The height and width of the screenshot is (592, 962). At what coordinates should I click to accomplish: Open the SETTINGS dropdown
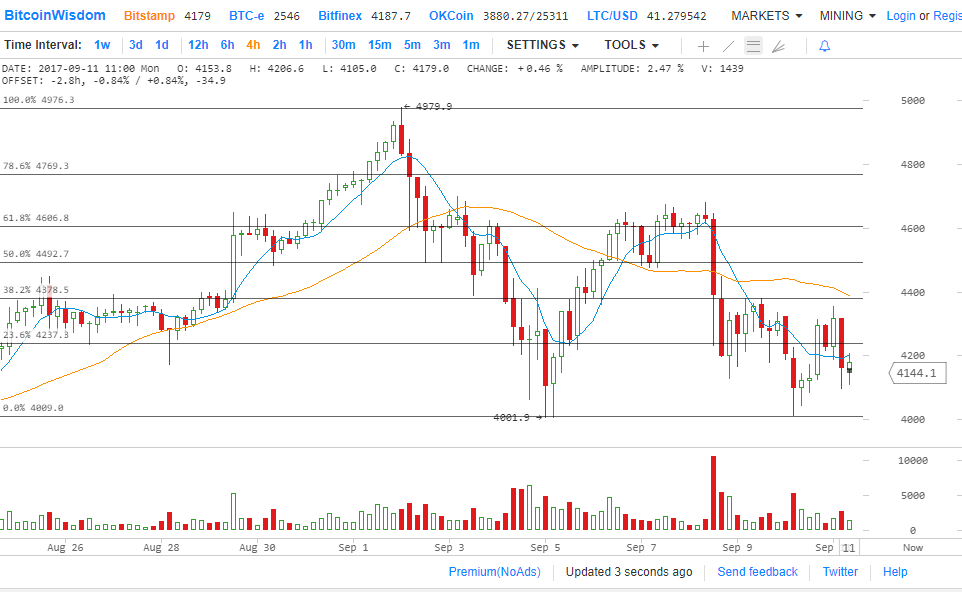(x=542, y=45)
